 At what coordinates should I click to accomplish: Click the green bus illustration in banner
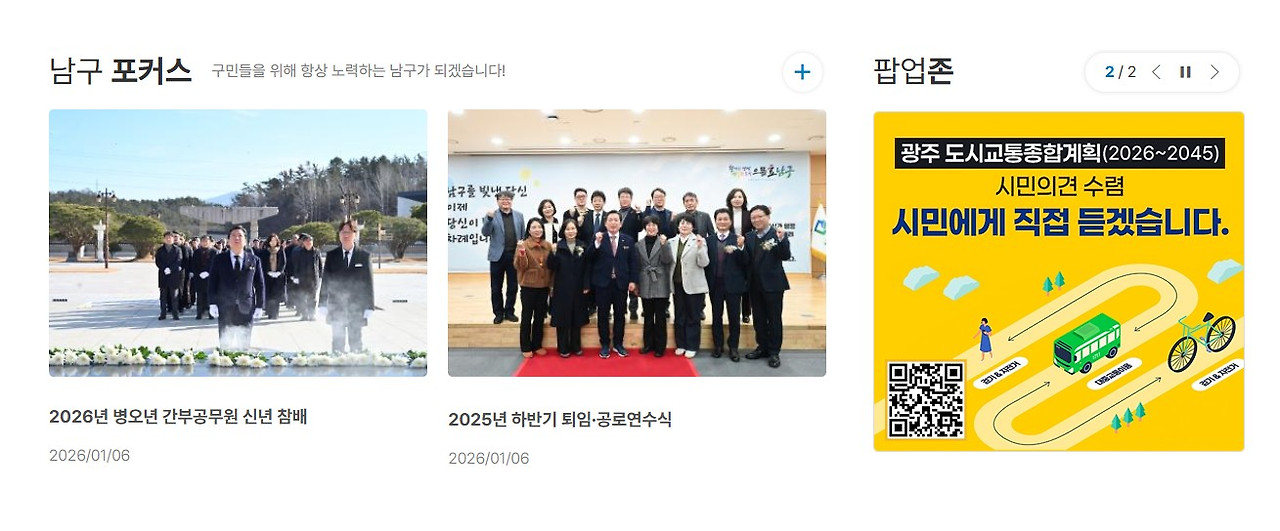click(1087, 343)
